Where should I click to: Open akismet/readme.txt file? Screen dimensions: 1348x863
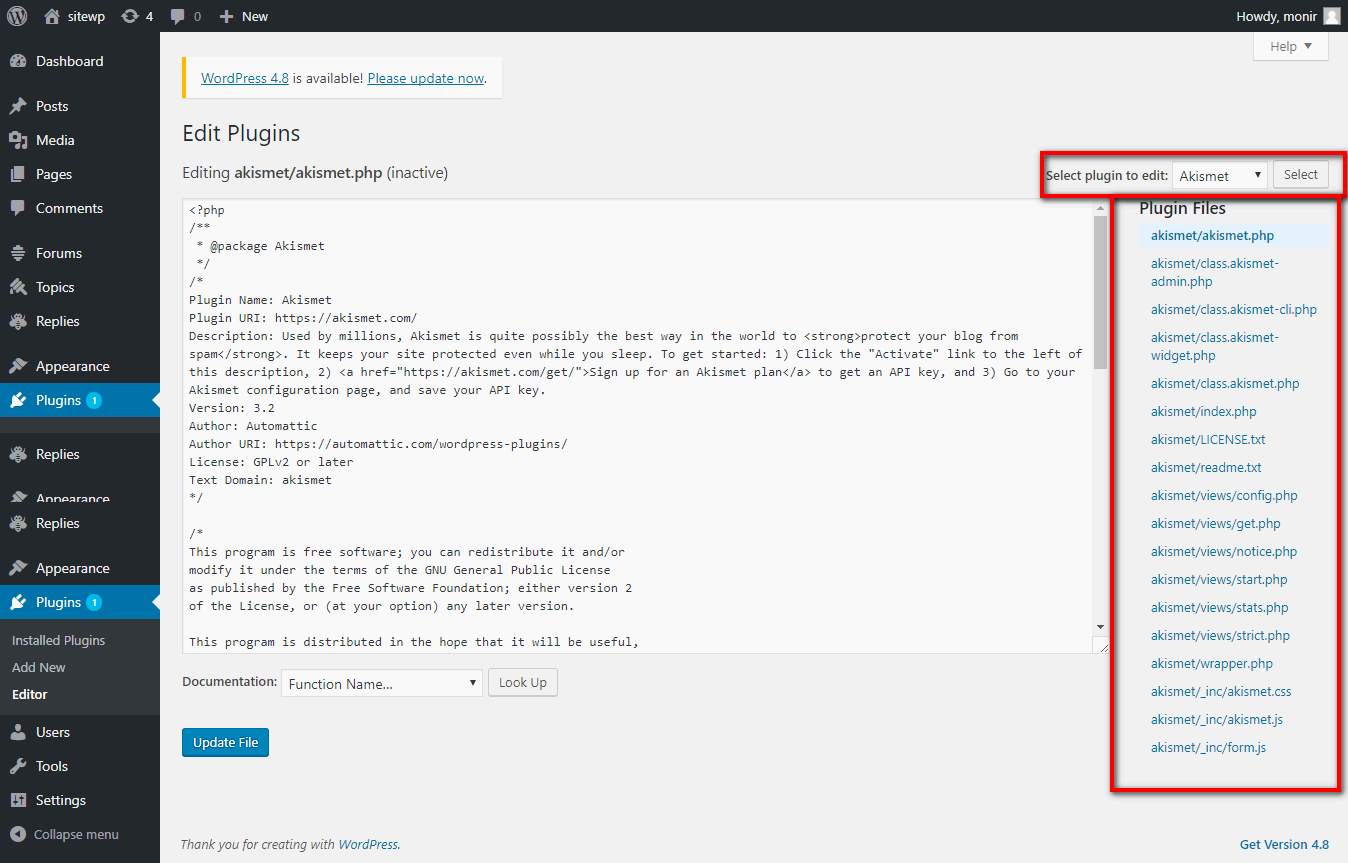[1206, 468]
